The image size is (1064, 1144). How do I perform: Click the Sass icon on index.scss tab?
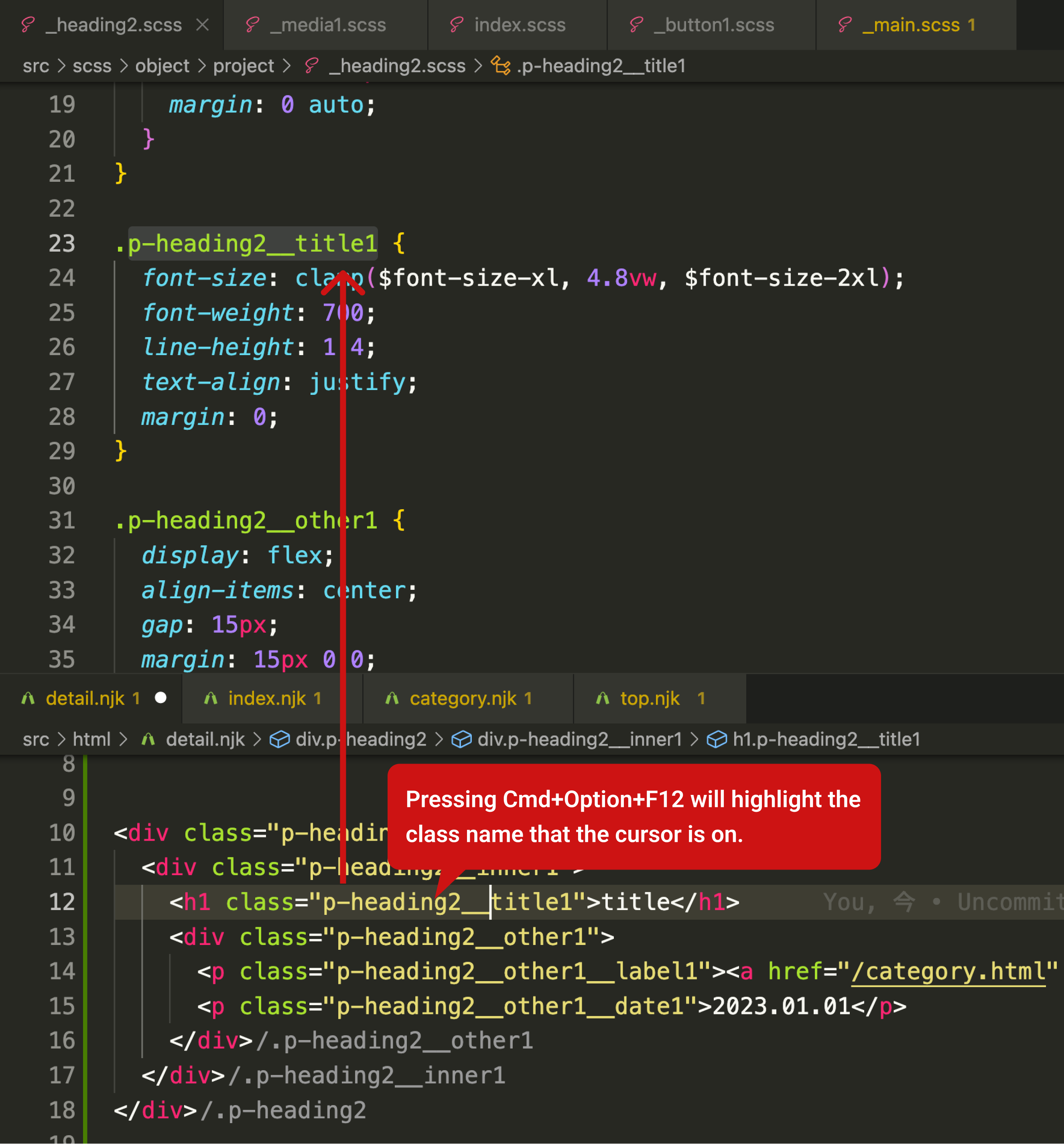click(456, 25)
